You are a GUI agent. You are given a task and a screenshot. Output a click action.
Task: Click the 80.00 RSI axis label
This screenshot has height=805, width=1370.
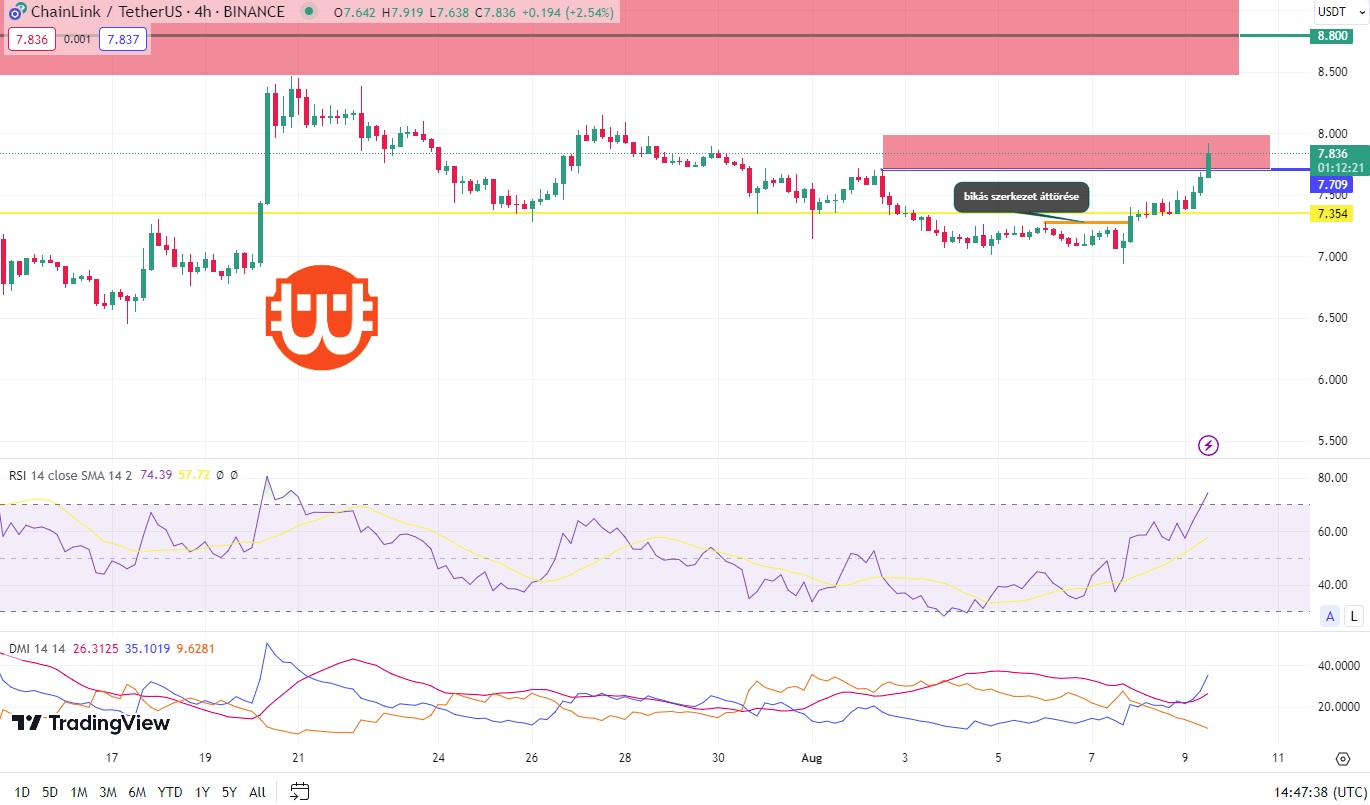tap(1331, 478)
